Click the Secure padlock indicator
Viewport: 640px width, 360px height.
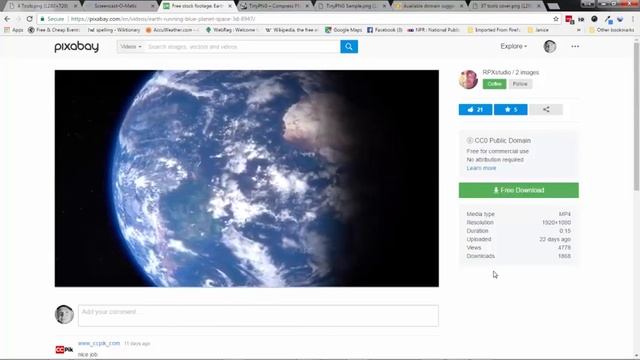(x=52, y=19)
